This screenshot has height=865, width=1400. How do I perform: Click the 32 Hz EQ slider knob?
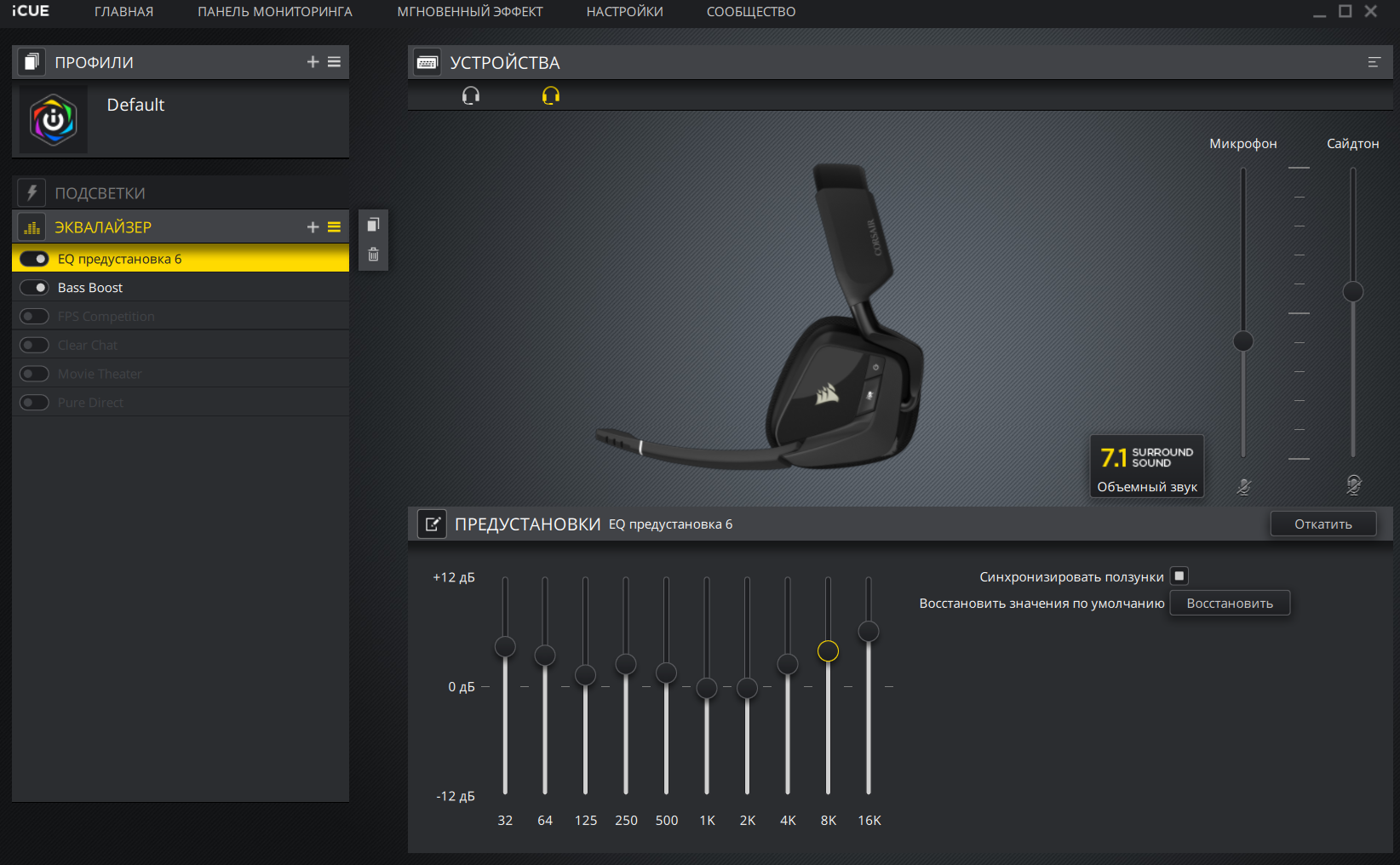(x=505, y=646)
